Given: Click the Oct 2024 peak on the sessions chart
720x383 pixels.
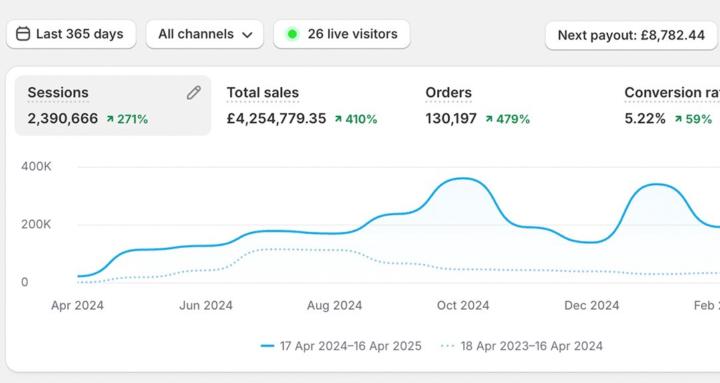Looking at the screenshot, I should pos(463,178).
